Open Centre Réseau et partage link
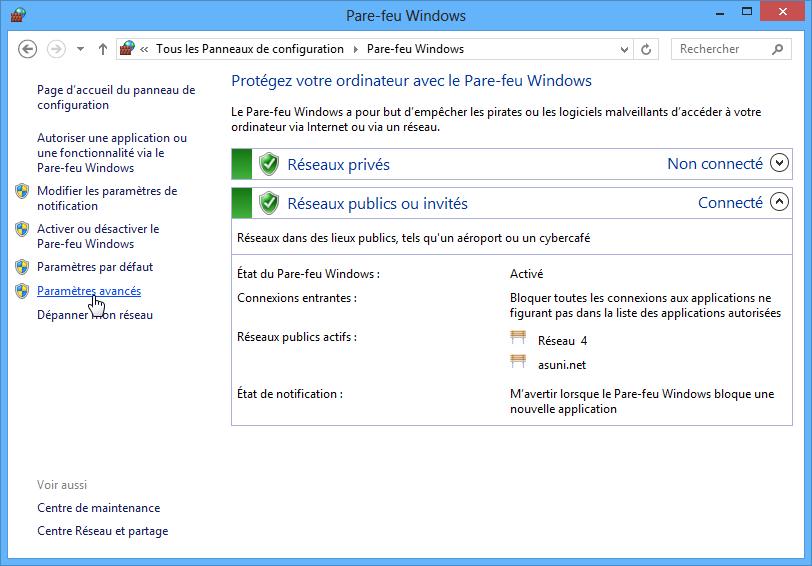This screenshot has width=812, height=566. point(103,531)
